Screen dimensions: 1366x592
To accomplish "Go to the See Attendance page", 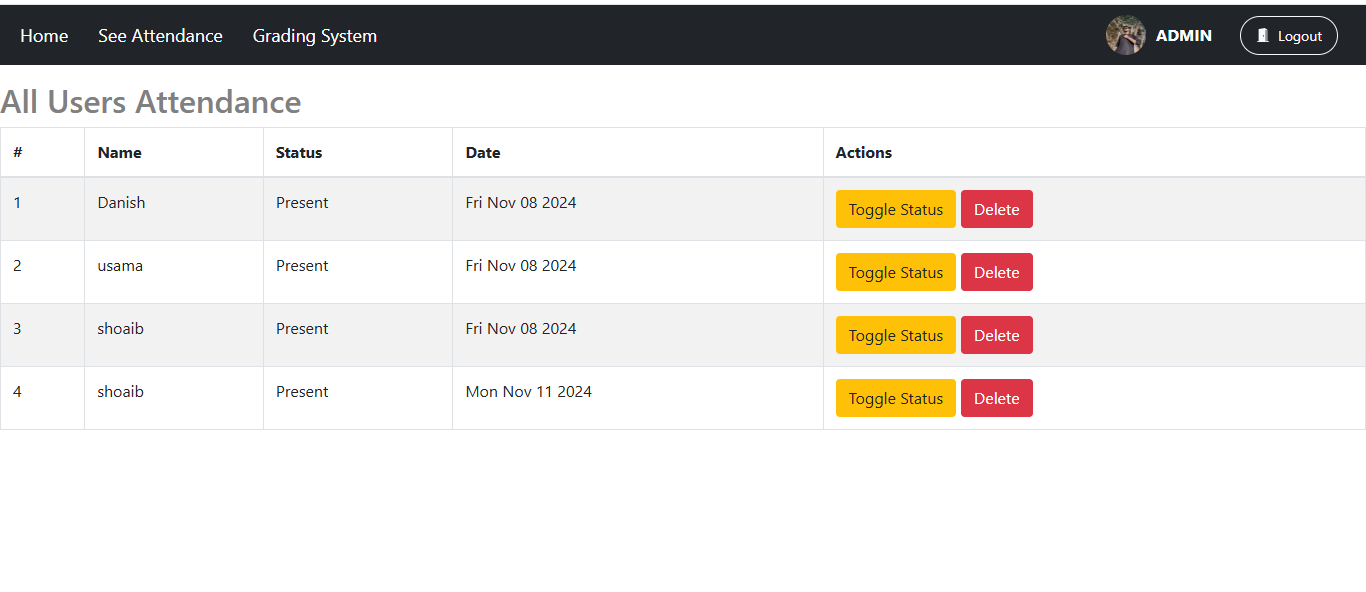I will [160, 36].
